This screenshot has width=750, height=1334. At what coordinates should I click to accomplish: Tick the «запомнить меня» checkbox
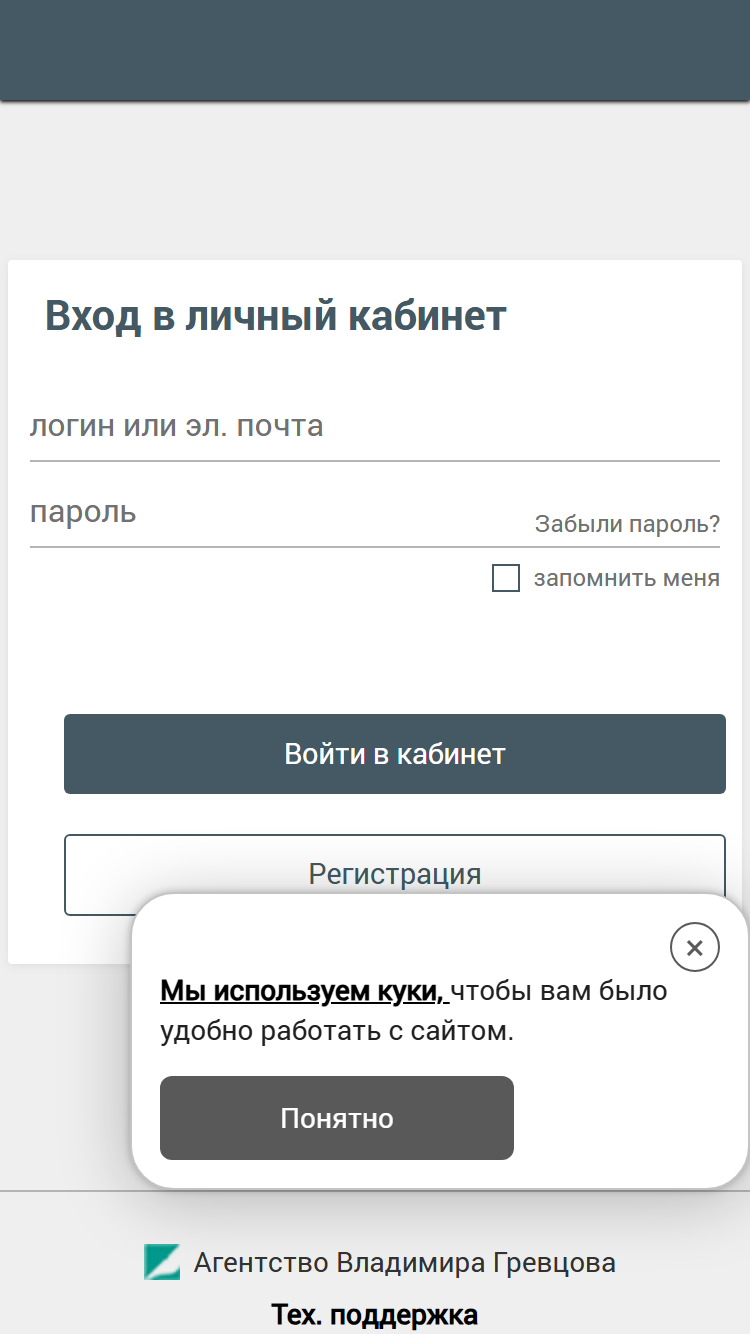tap(506, 578)
